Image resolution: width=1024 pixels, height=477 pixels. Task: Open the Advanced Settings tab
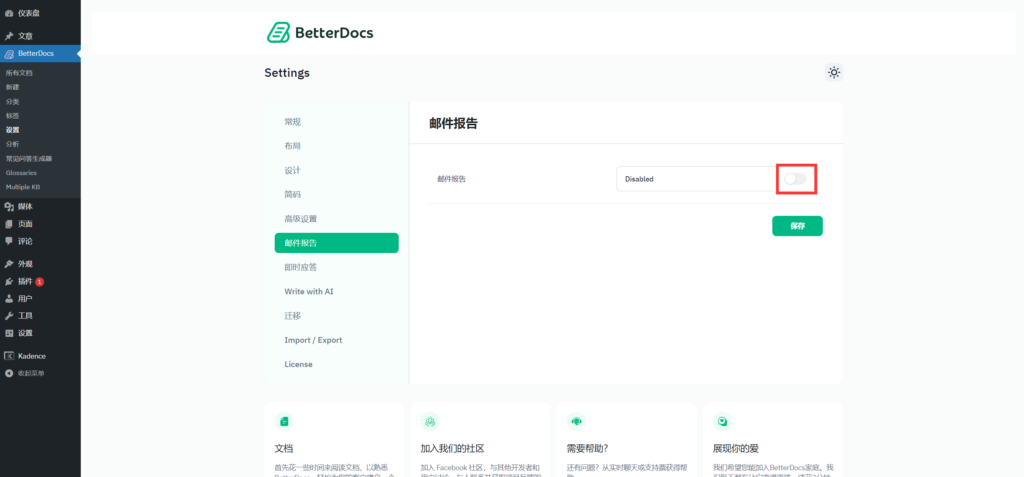(x=336, y=218)
